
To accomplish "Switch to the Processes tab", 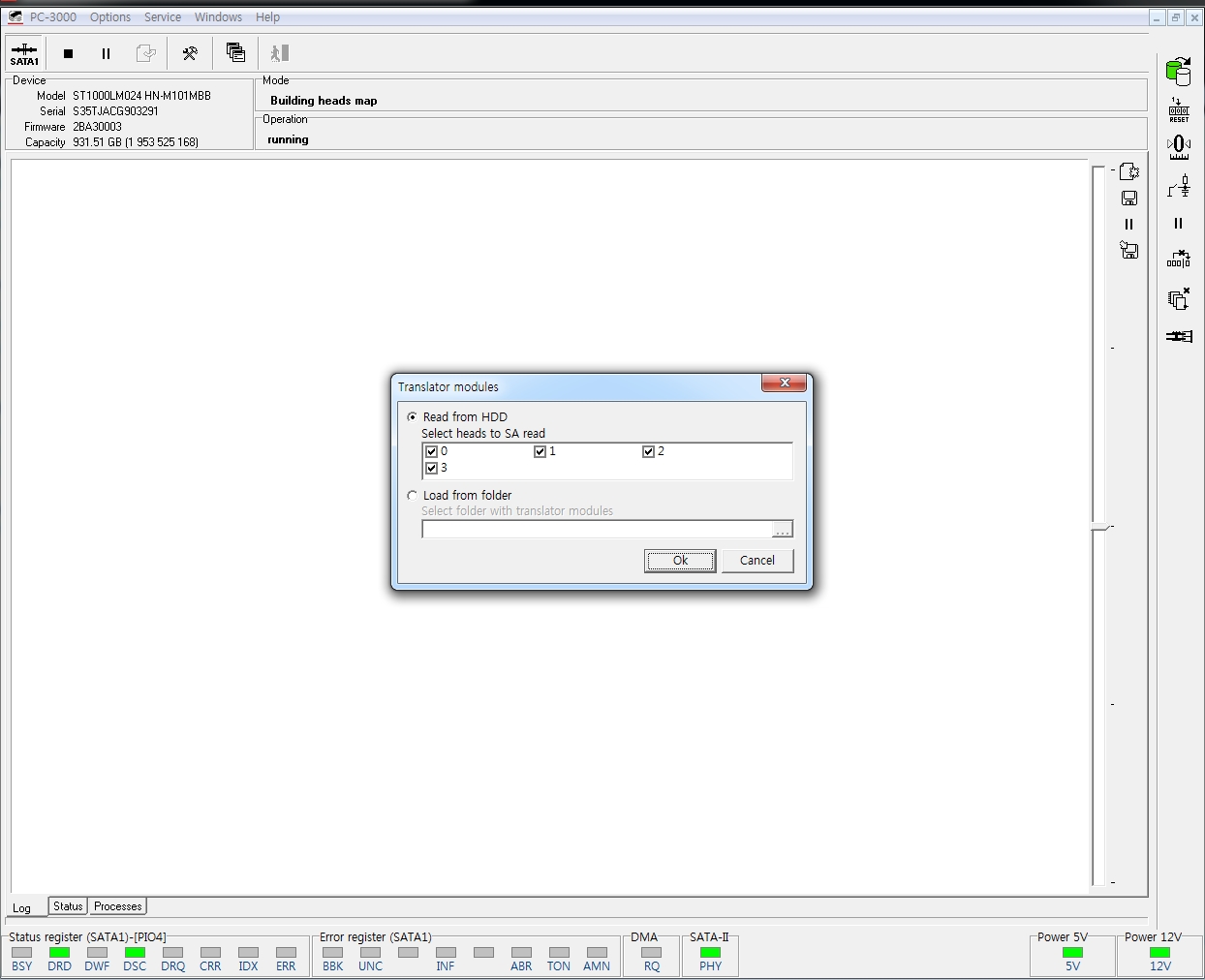I will [118, 906].
